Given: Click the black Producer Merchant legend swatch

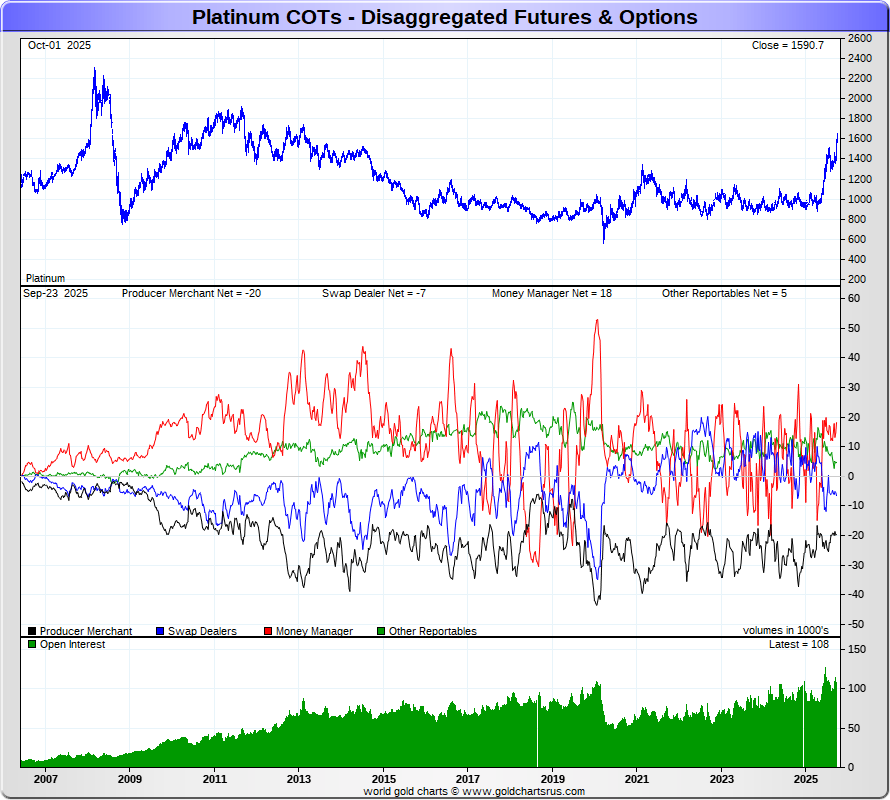Looking at the screenshot, I should point(32,631).
